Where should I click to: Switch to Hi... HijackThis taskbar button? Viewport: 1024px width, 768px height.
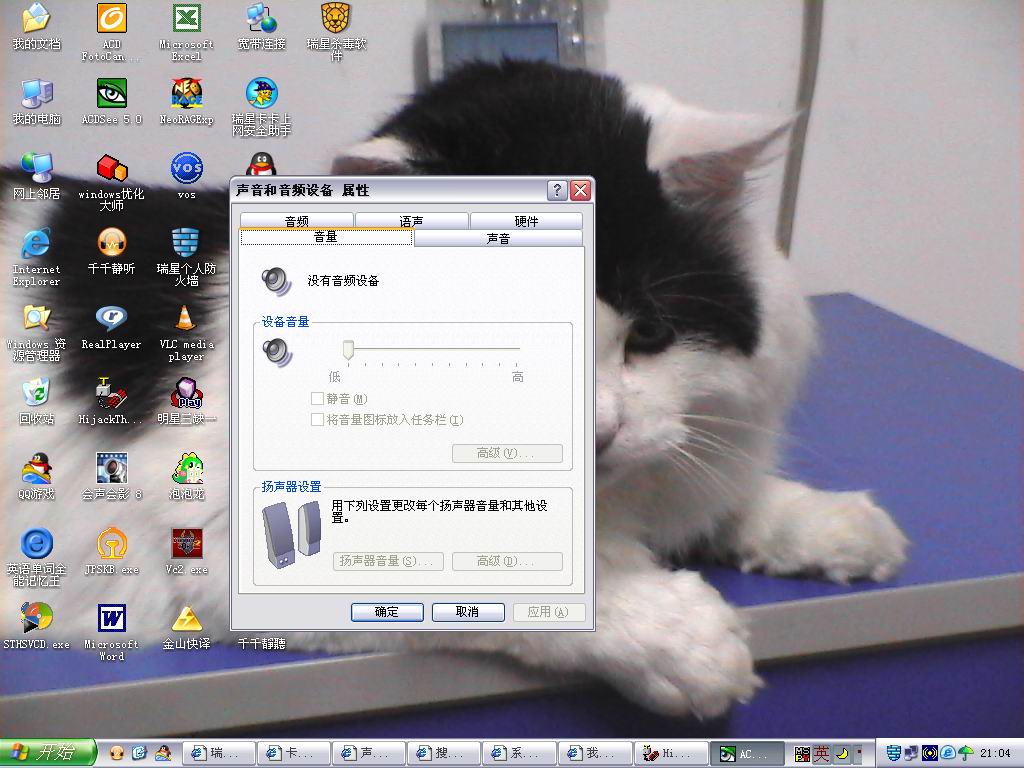point(671,754)
